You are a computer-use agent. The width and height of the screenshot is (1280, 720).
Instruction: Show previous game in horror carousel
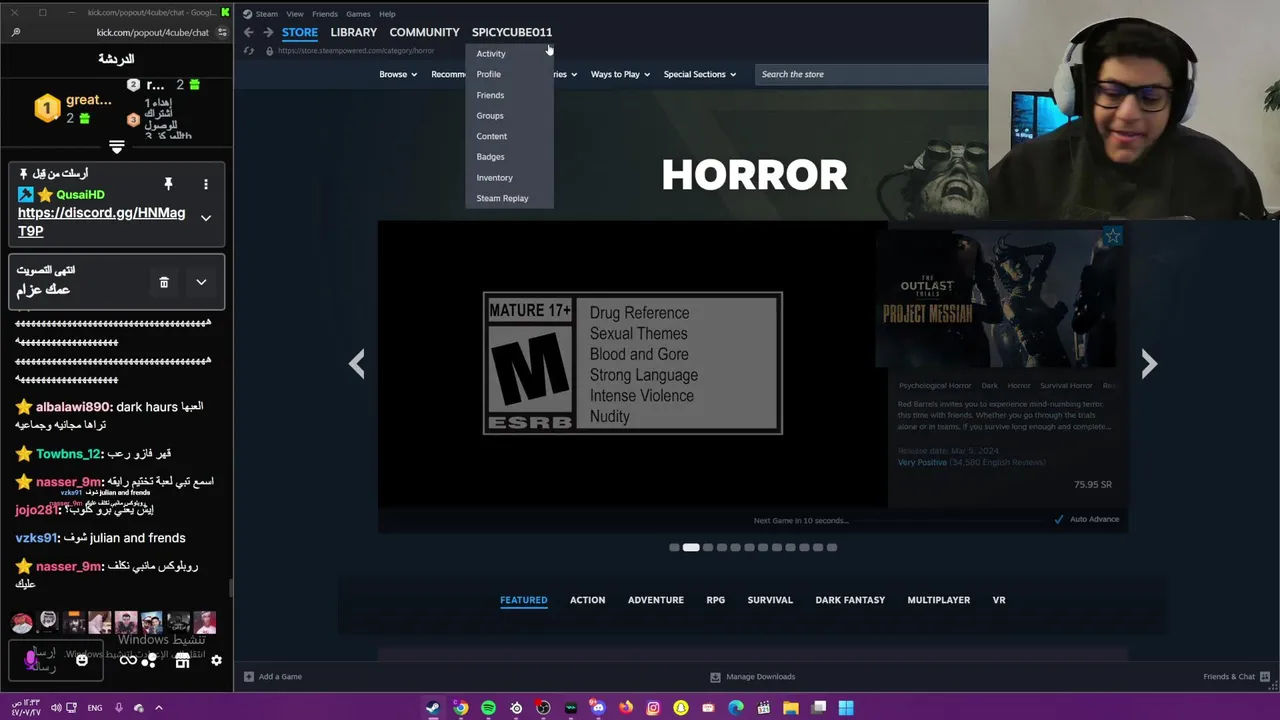point(356,363)
